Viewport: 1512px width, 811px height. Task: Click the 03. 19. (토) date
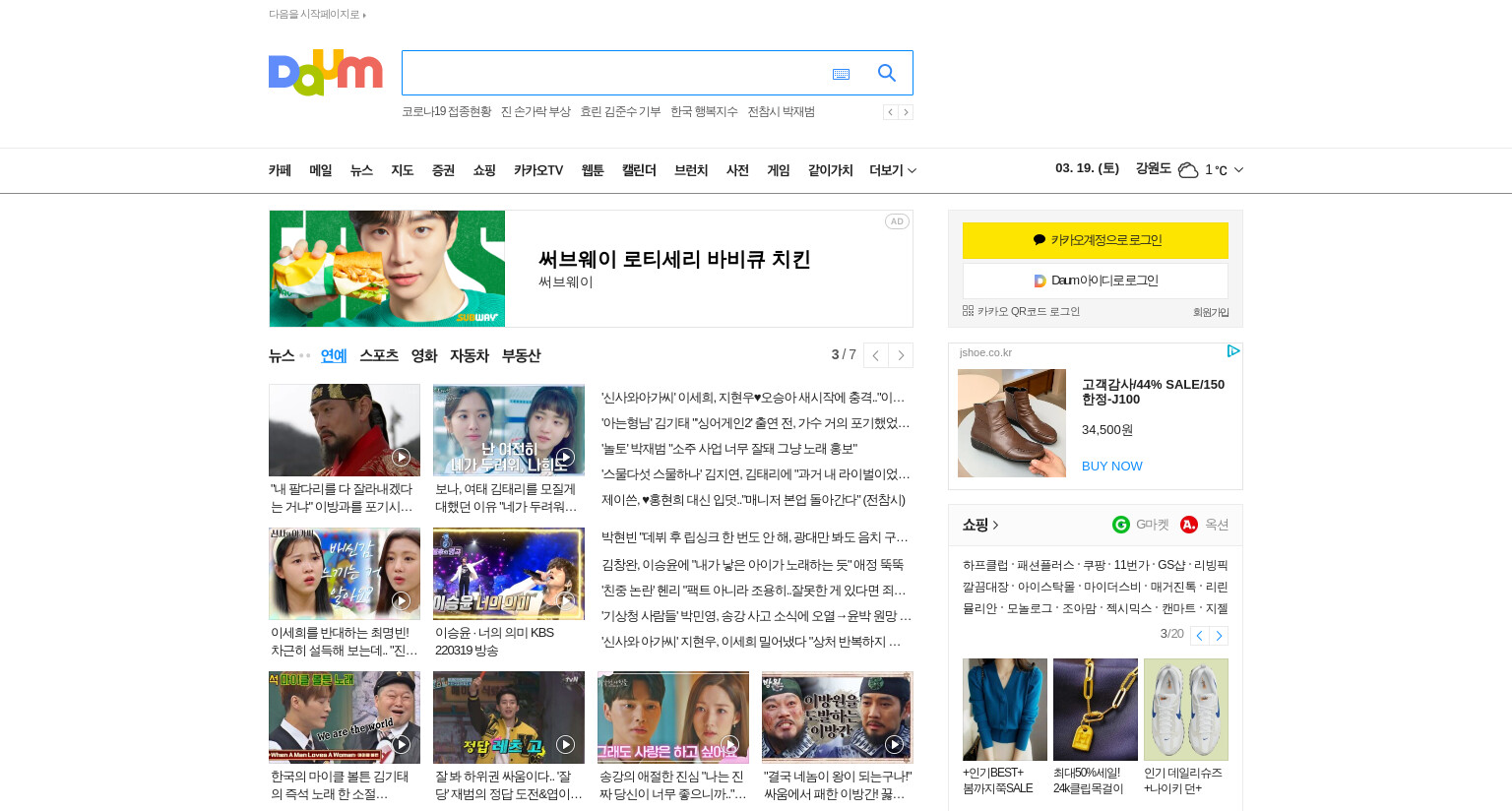tap(1087, 168)
